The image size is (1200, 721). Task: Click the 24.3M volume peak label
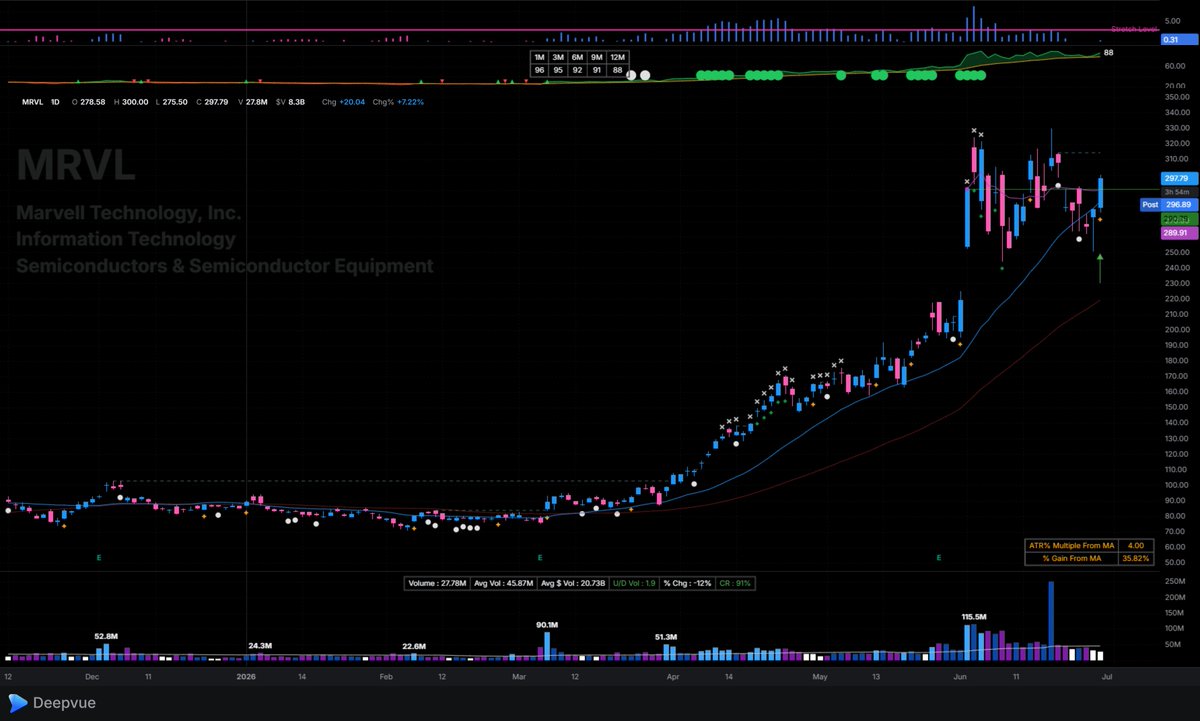[x=259, y=646]
